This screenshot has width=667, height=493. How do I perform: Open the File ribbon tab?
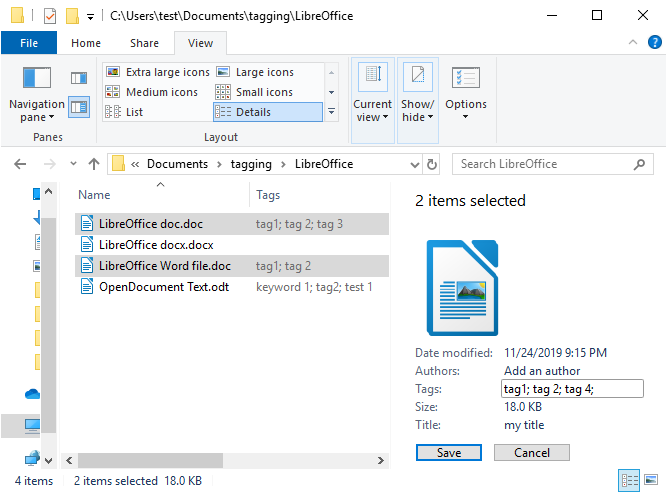(29, 43)
